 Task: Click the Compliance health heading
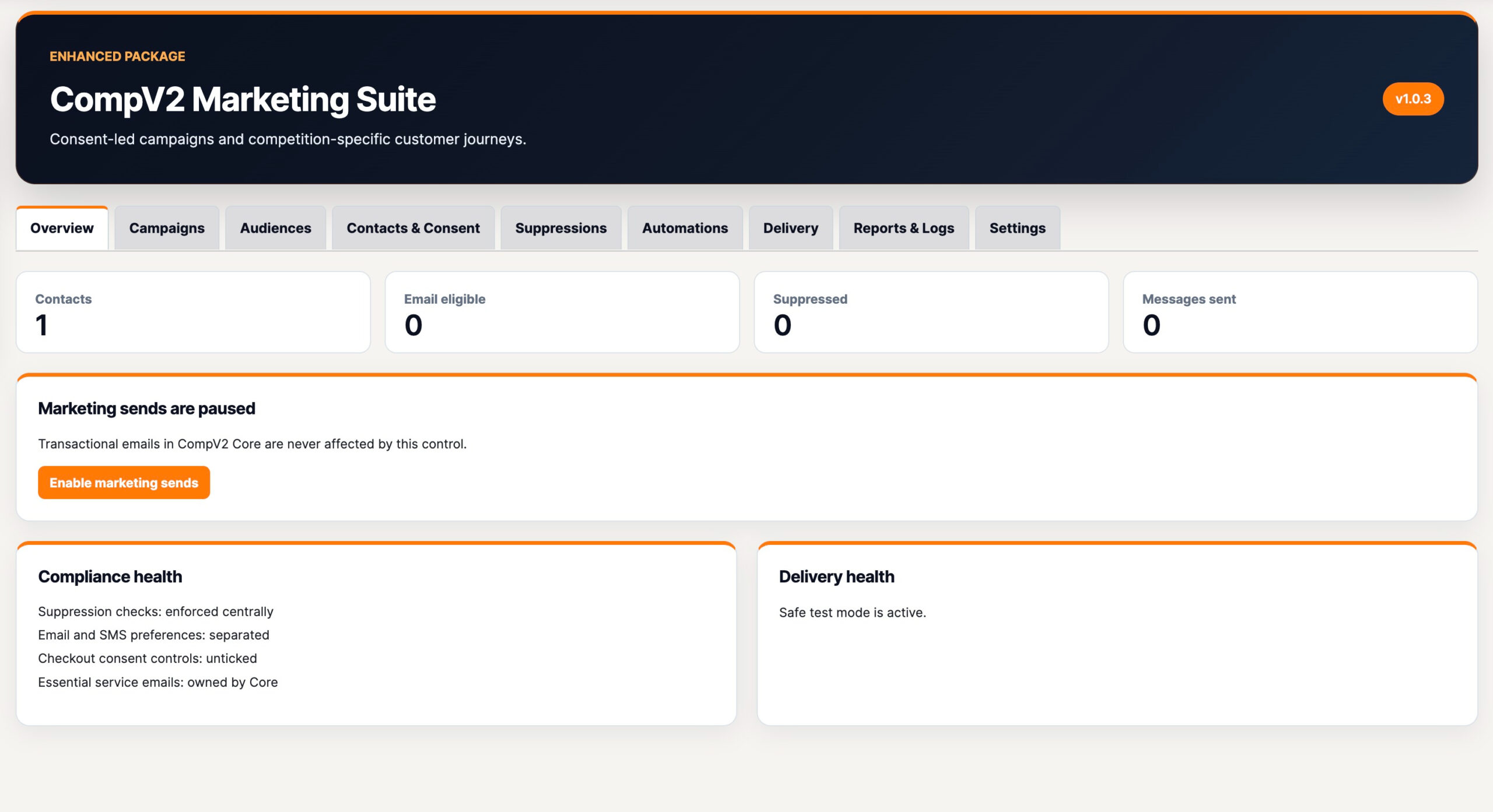click(110, 577)
